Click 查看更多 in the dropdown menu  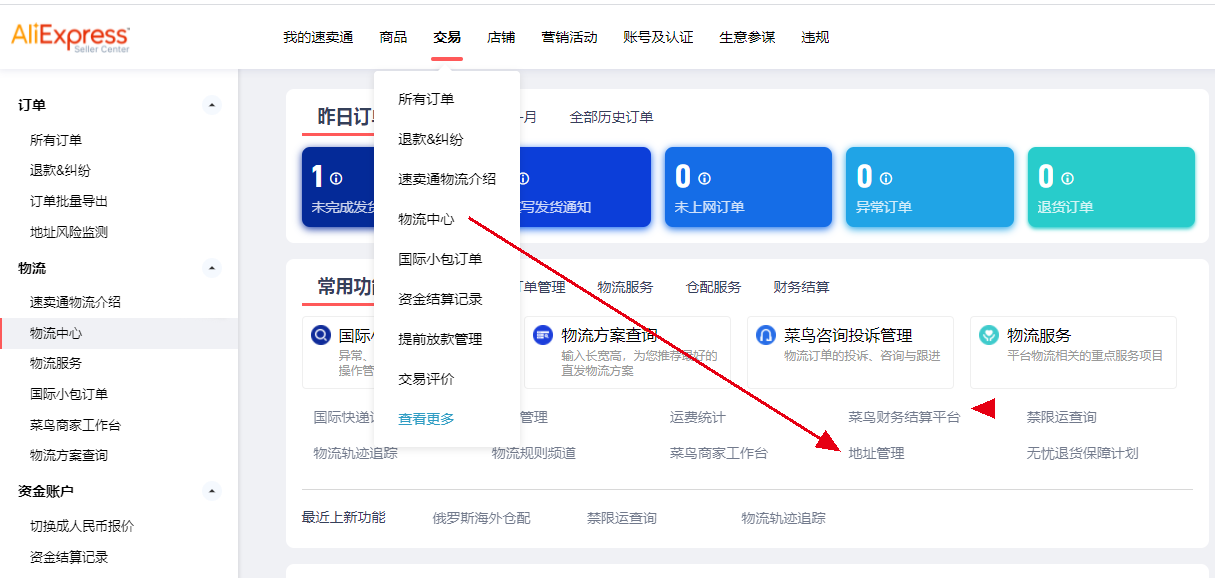[x=426, y=419]
